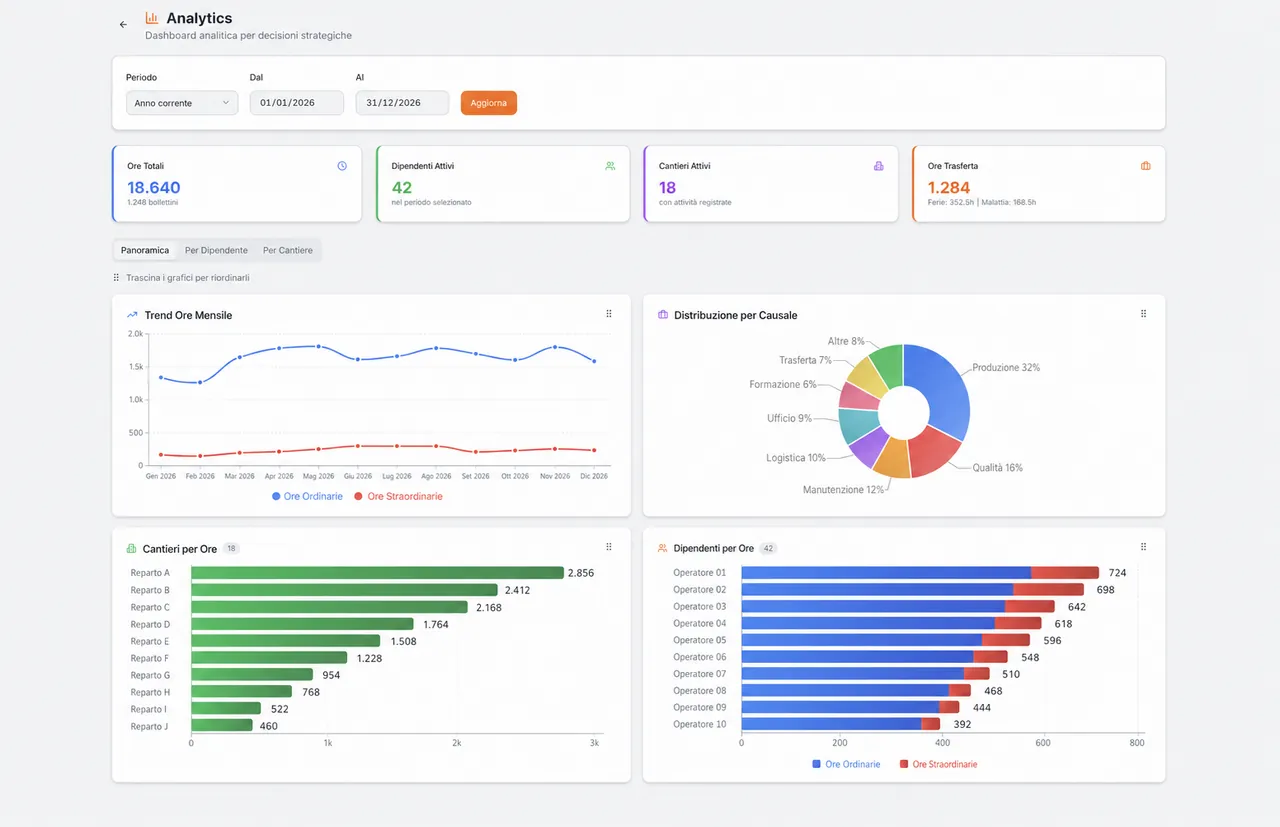Click the Mag 2026 axis label

[318, 476]
